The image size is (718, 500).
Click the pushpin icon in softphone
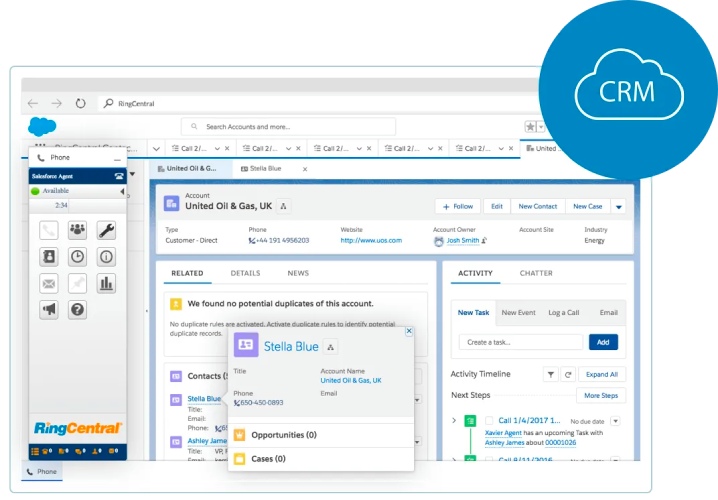[x=77, y=283]
